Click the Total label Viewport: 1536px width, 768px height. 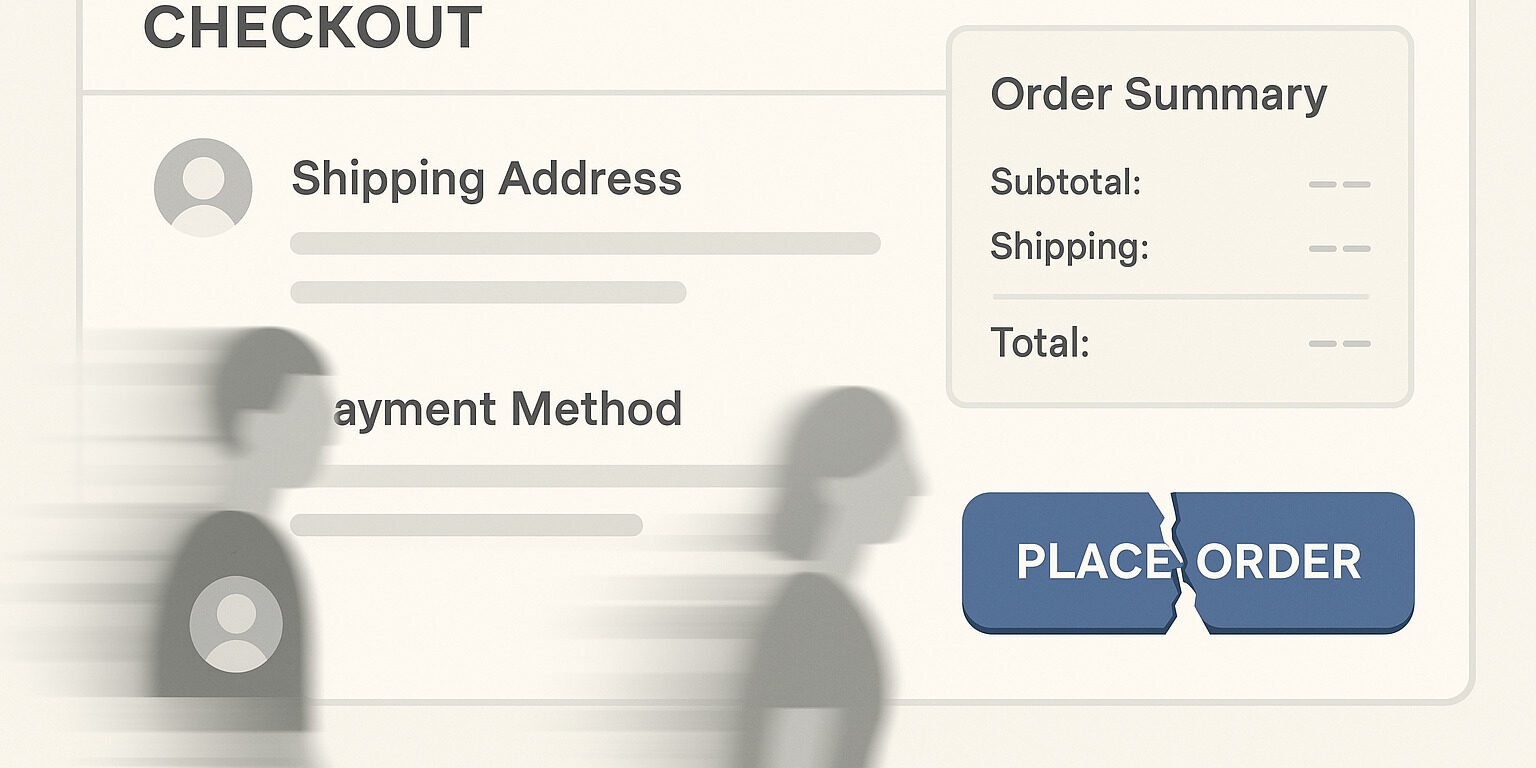tap(1040, 343)
